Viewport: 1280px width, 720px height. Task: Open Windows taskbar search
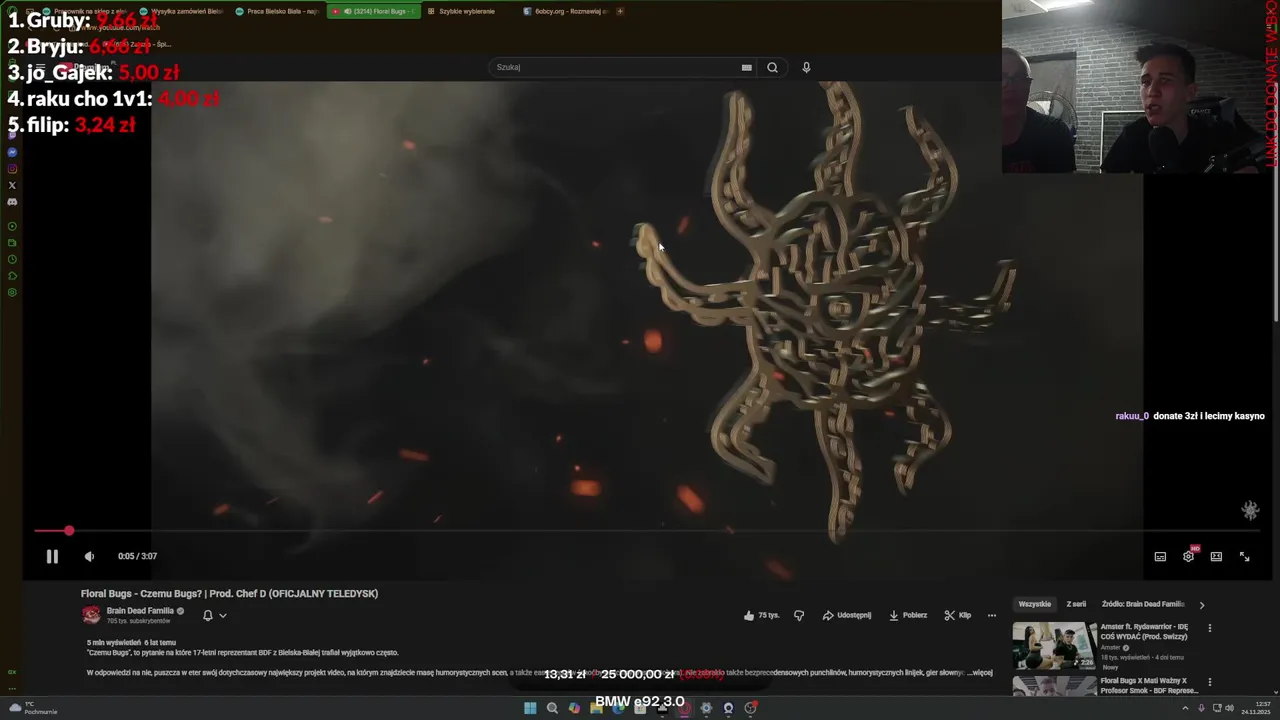(x=552, y=708)
